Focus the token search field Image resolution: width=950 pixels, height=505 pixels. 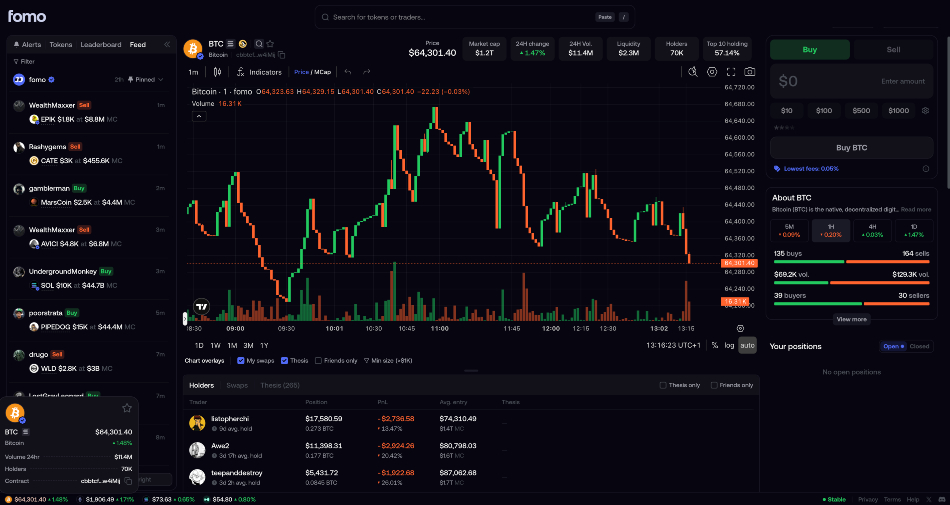475,17
